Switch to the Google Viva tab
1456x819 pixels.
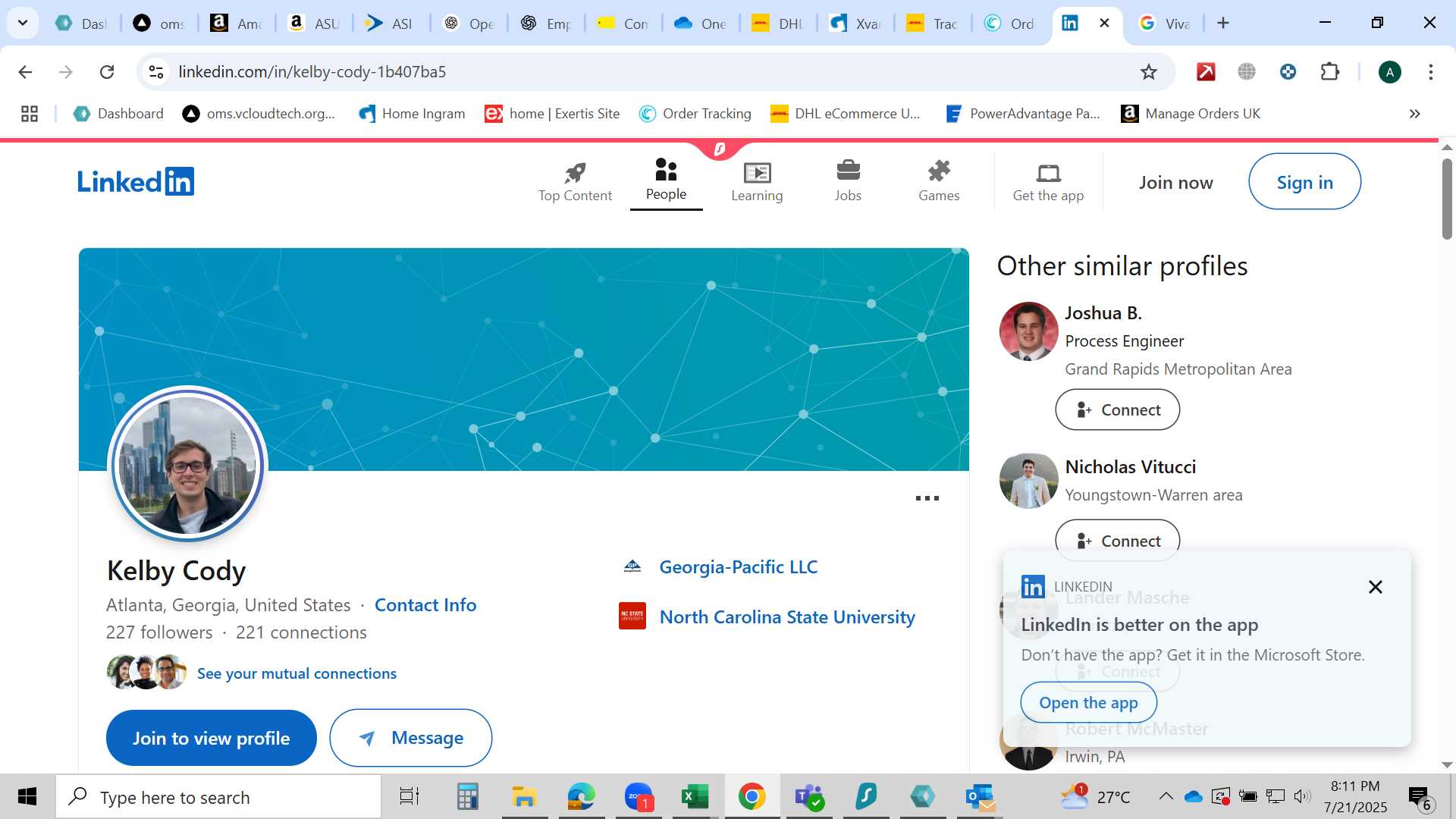click(1164, 24)
